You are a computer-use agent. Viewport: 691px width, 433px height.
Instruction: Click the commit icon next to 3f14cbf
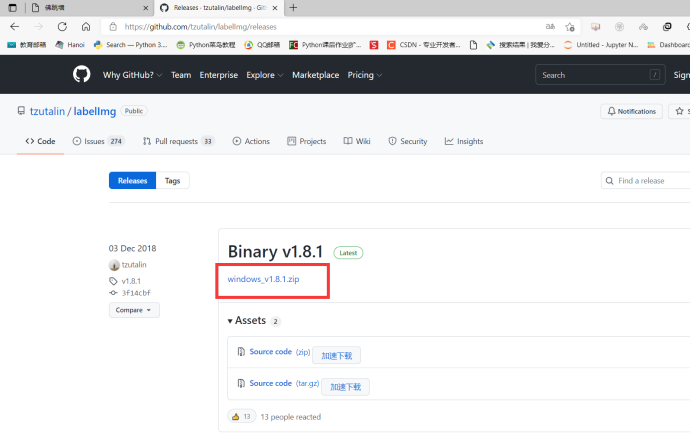click(x=113, y=293)
